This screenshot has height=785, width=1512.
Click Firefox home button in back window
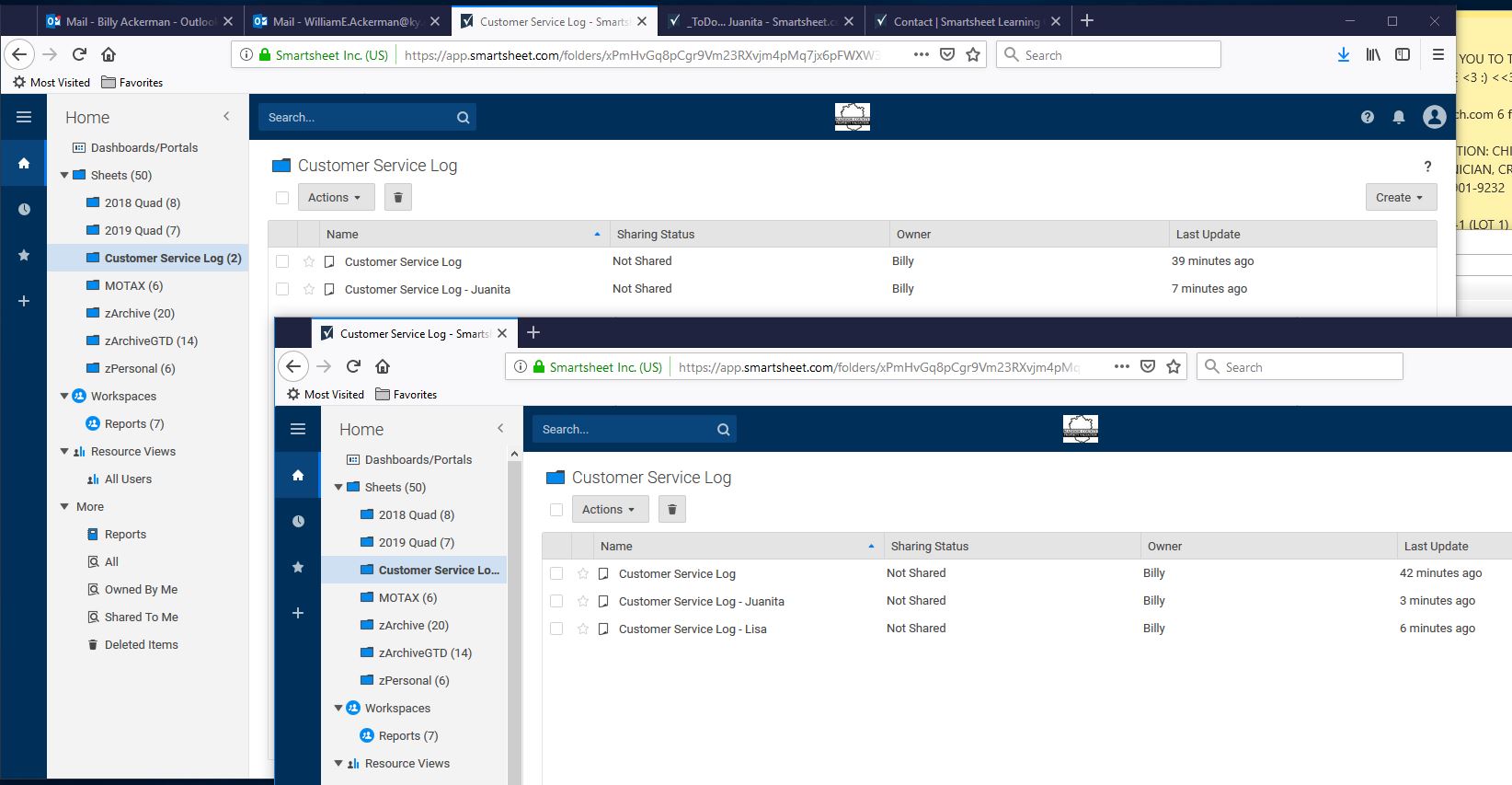109,54
